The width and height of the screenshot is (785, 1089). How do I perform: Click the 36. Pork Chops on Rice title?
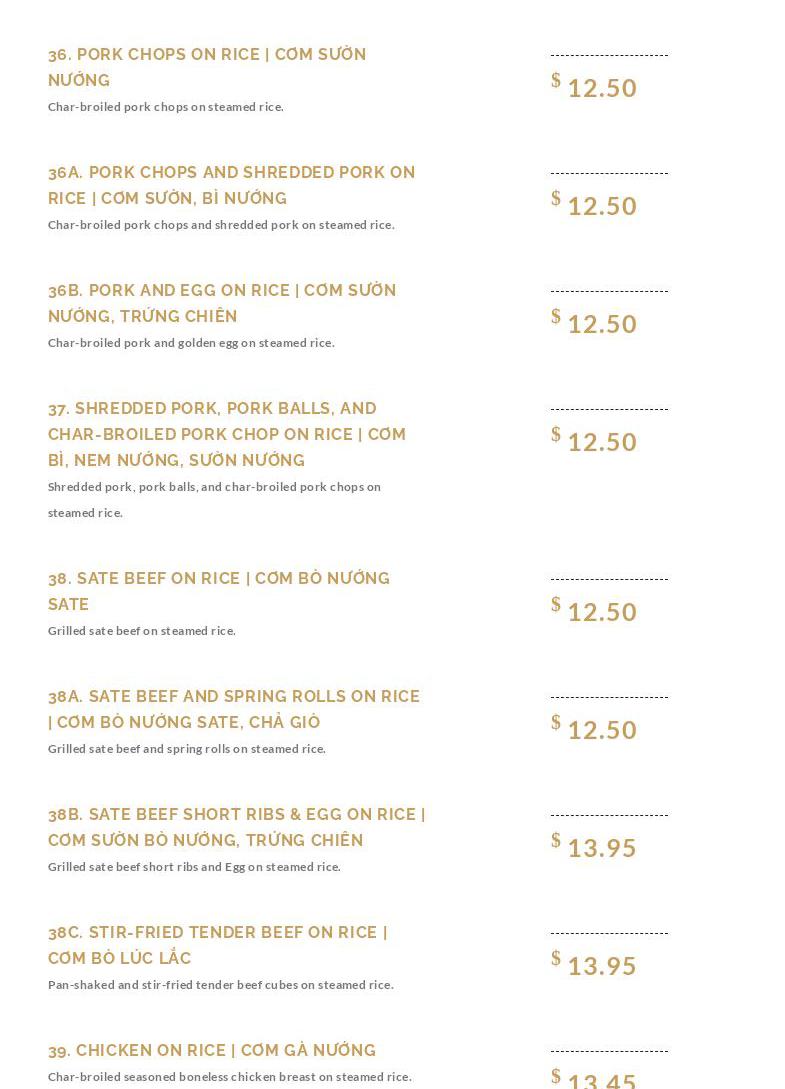(207, 67)
